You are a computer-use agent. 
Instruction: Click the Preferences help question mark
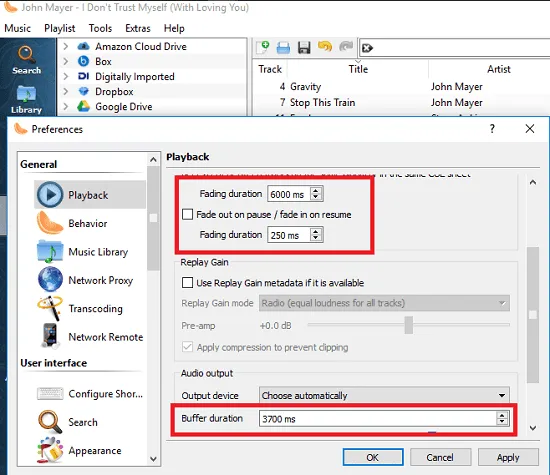(x=492, y=129)
